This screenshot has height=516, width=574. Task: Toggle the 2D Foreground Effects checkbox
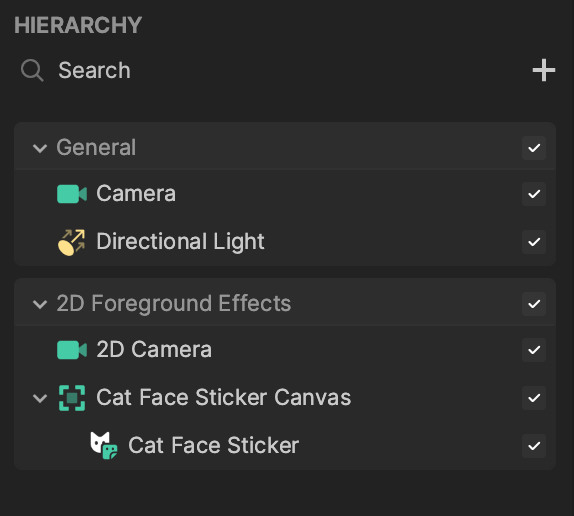pos(534,304)
